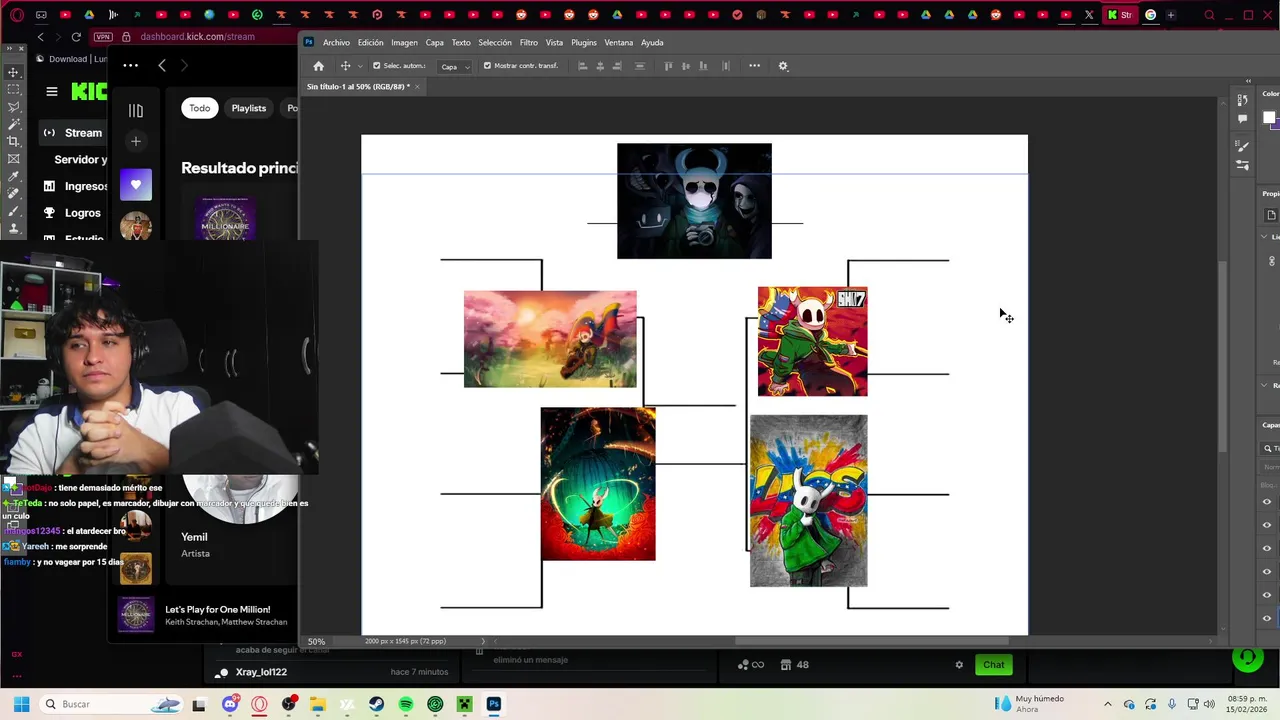Open the Capa menu
1280x720 pixels.
click(x=434, y=43)
